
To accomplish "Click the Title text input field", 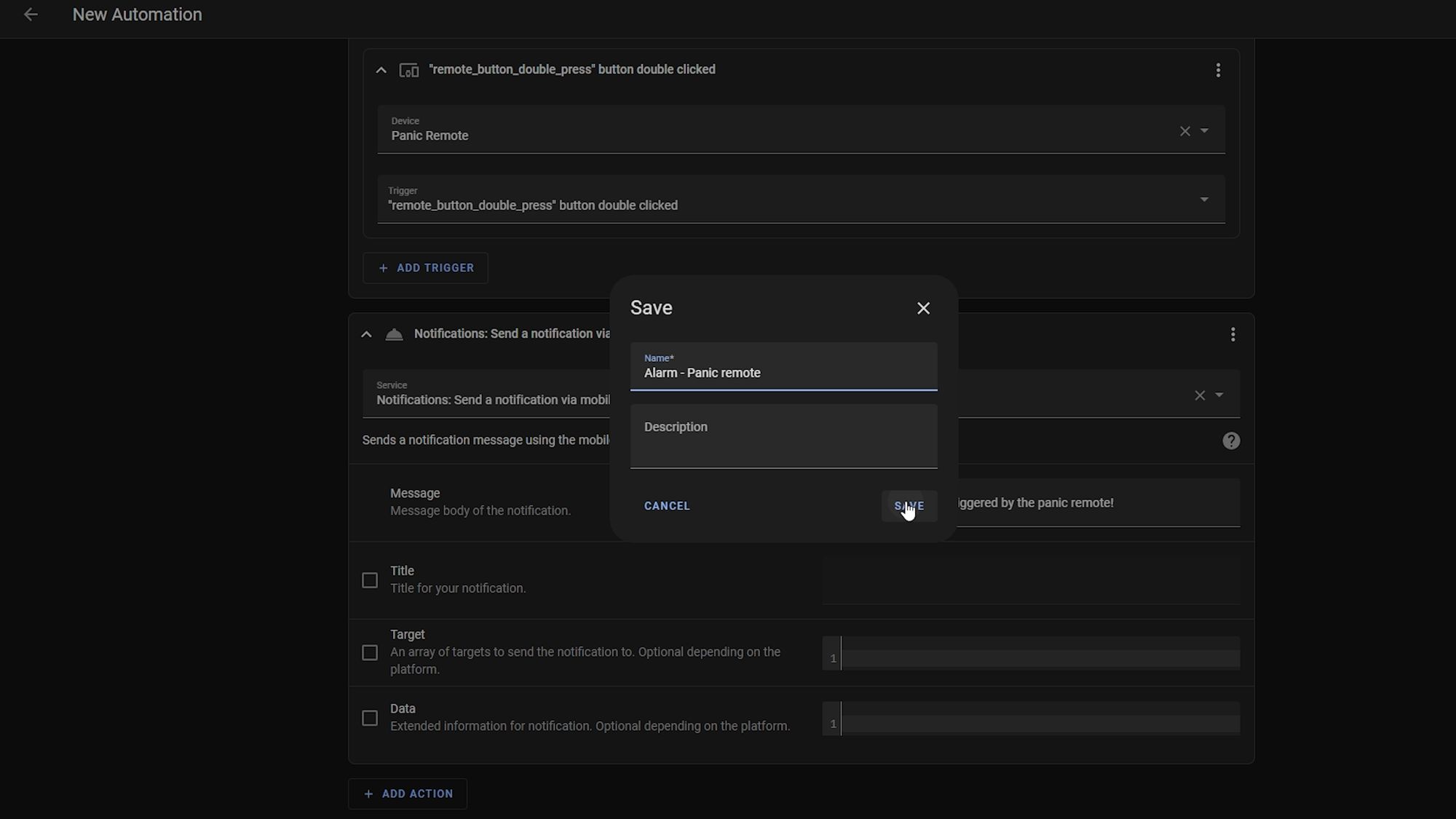I will click(1031, 580).
